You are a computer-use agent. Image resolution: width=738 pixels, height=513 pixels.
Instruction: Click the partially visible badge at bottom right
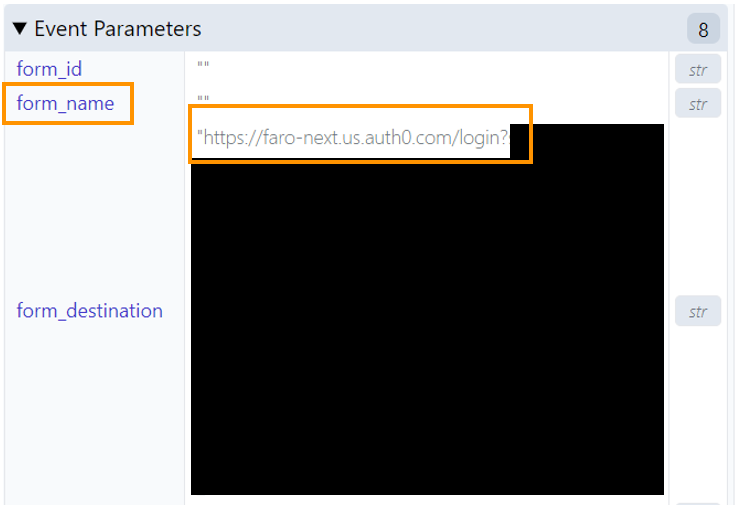click(698, 504)
